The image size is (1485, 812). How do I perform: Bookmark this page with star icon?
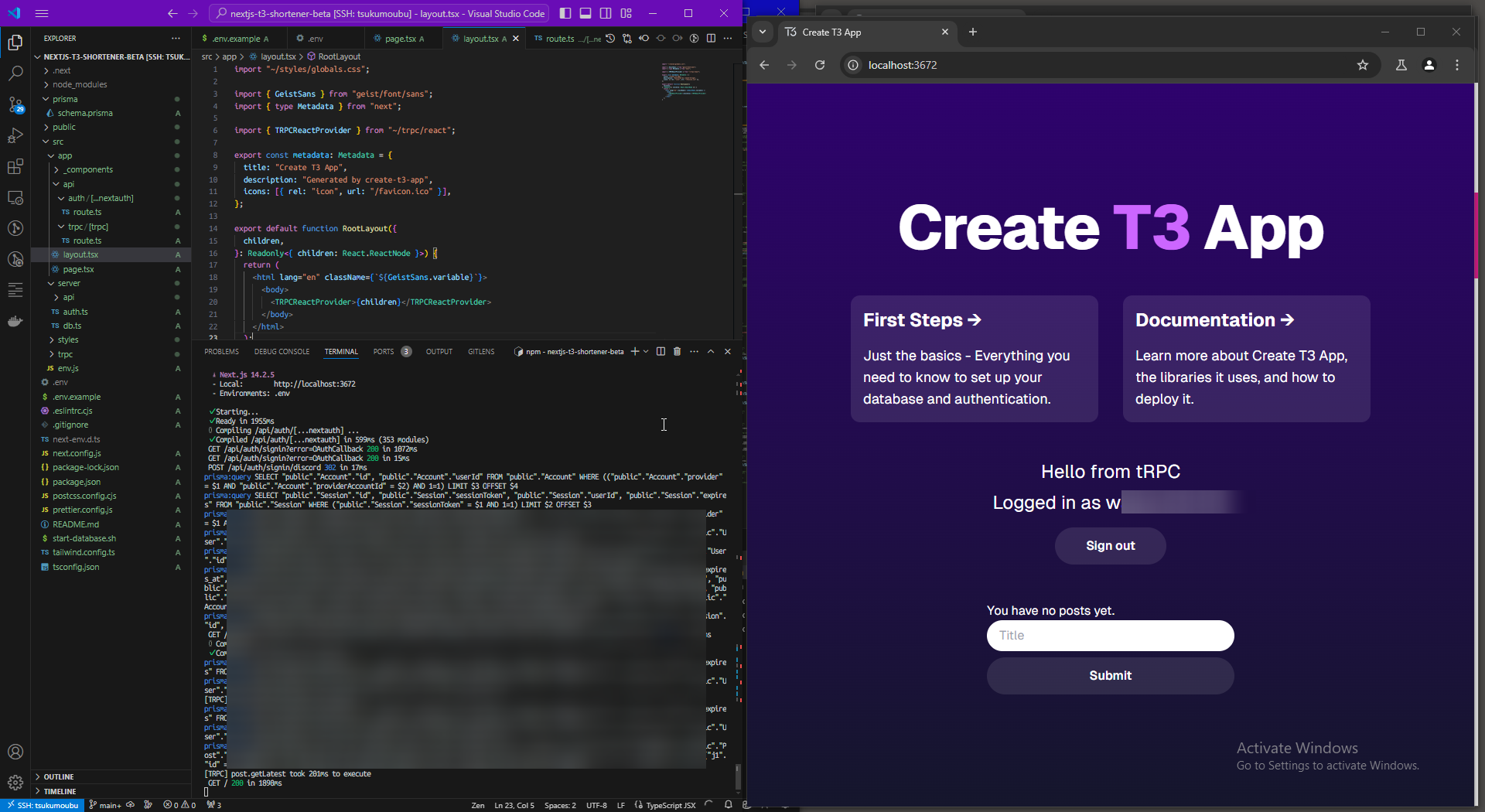1363,65
